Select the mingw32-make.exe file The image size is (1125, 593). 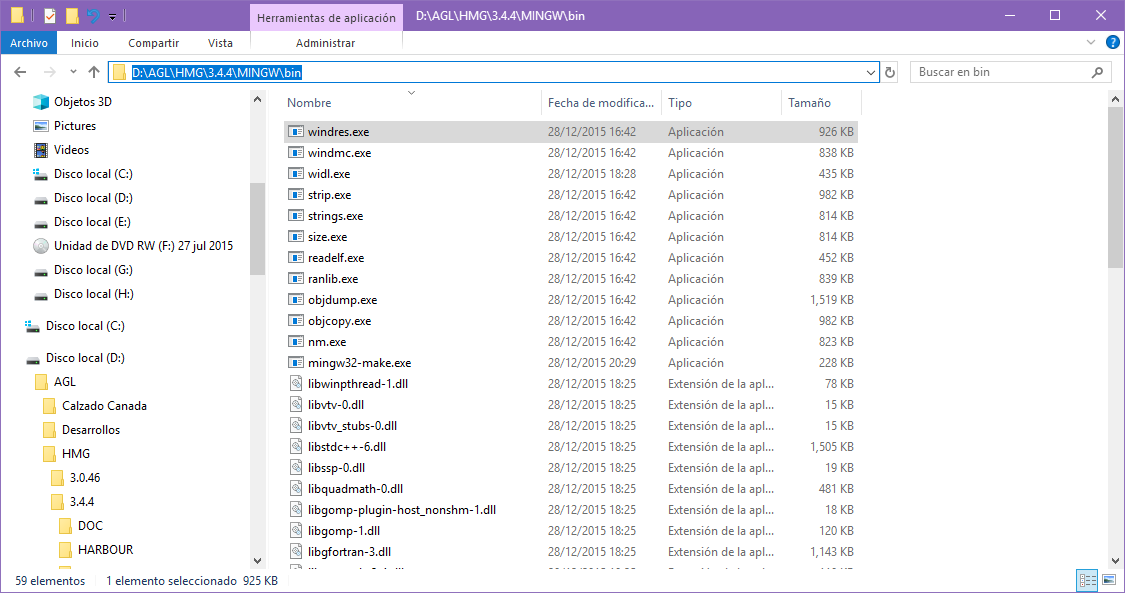click(359, 363)
